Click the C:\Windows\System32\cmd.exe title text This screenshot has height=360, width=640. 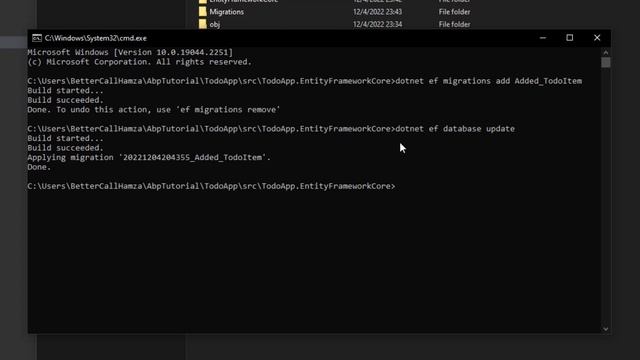point(96,38)
